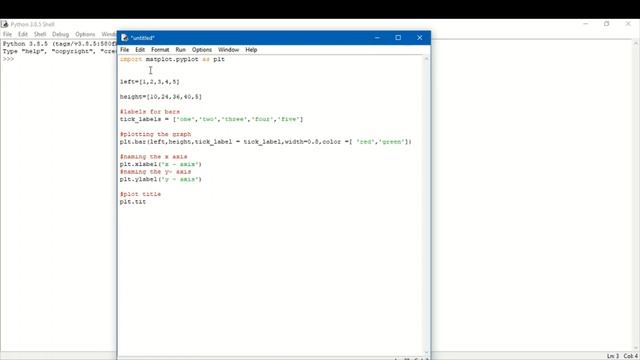
Task: Click the 'Ln: 3' status bar indicator
Action: [x=613, y=356]
